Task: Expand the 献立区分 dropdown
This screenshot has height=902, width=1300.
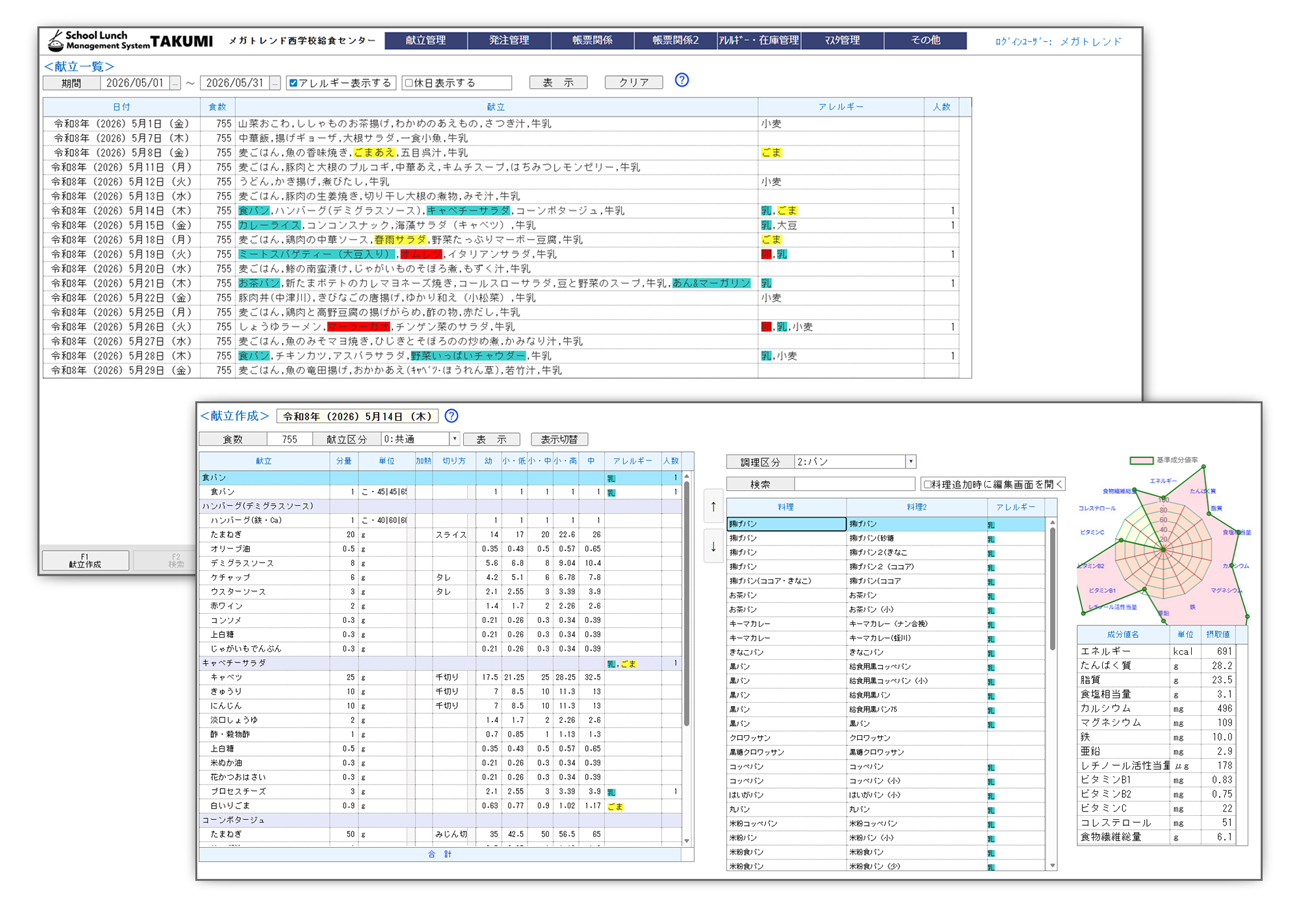Action: (454, 438)
